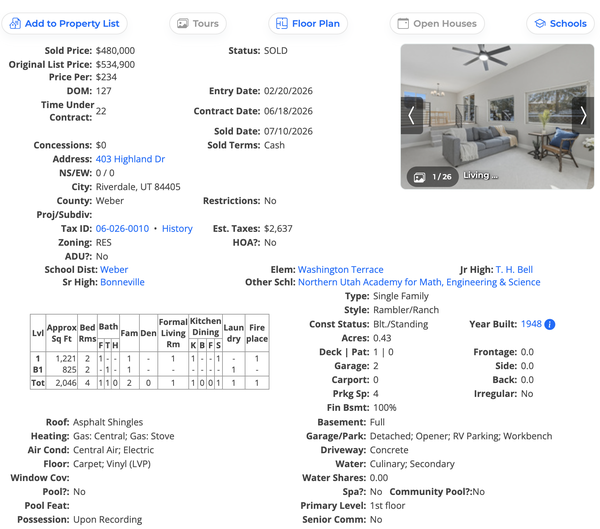Click the Cash sold terms value
The width and height of the screenshot is (600, 529).
click(x=274, y=145)
